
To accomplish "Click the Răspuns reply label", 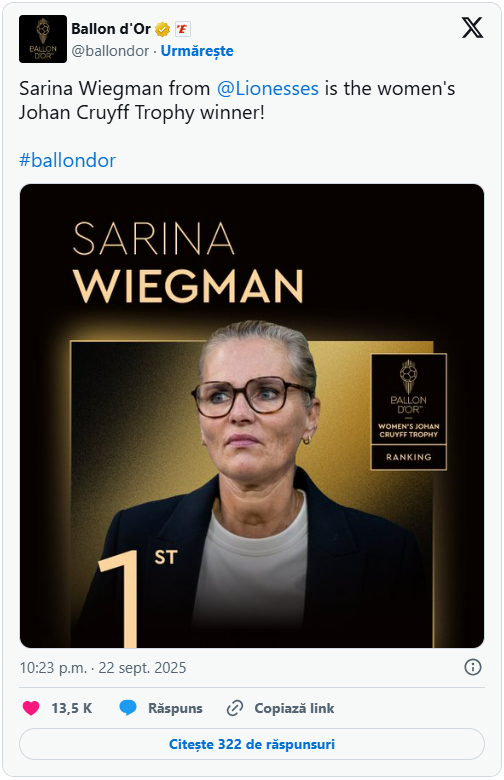I will 175,708.
